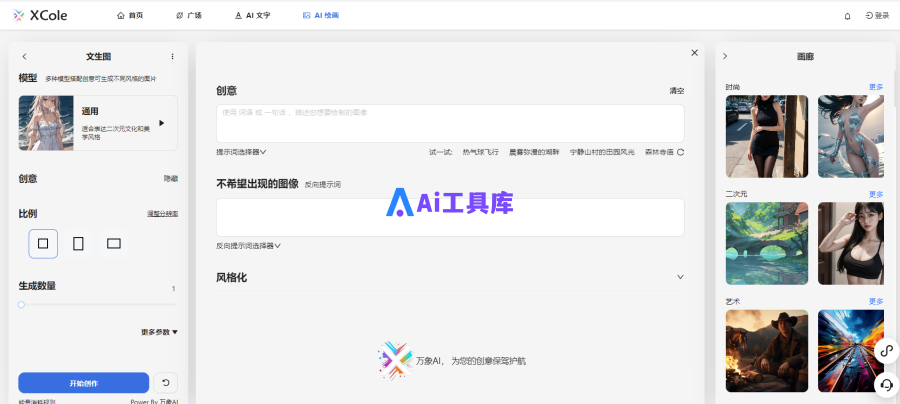This screenshot has height=404, width=900.
Task: Open the 文生图 three-dot options menu
Action: pos(172,56)
